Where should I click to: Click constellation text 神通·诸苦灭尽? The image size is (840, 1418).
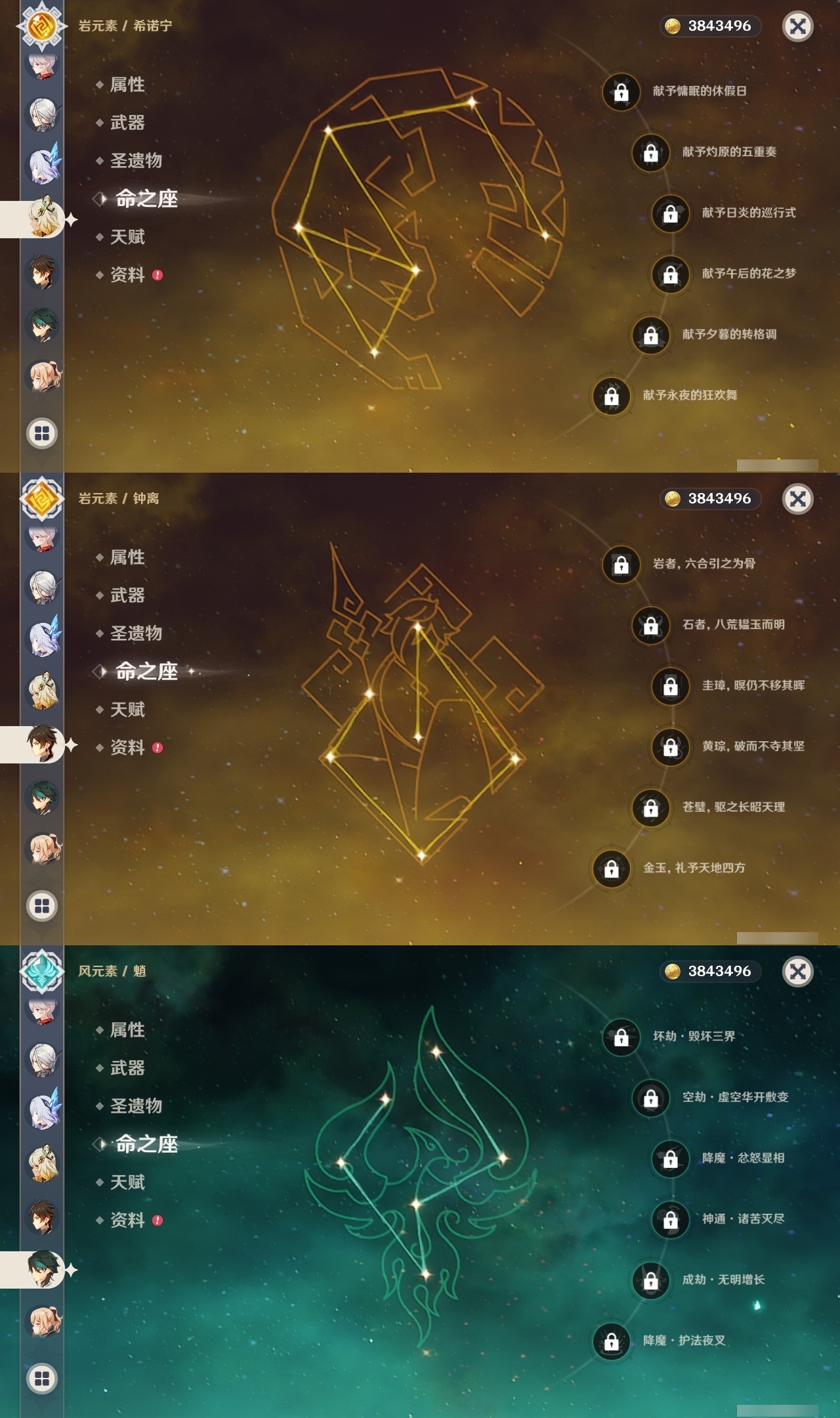[x=743, y=1219]
